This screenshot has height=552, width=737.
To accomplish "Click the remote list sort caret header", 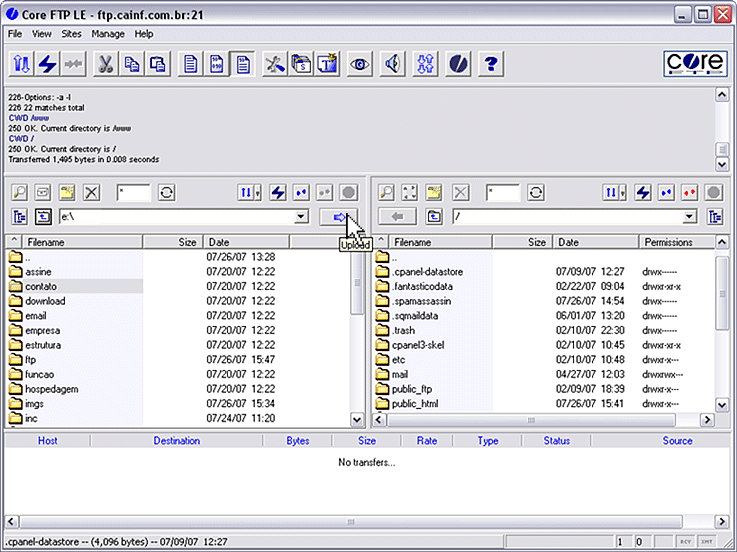I will (381, 242).
